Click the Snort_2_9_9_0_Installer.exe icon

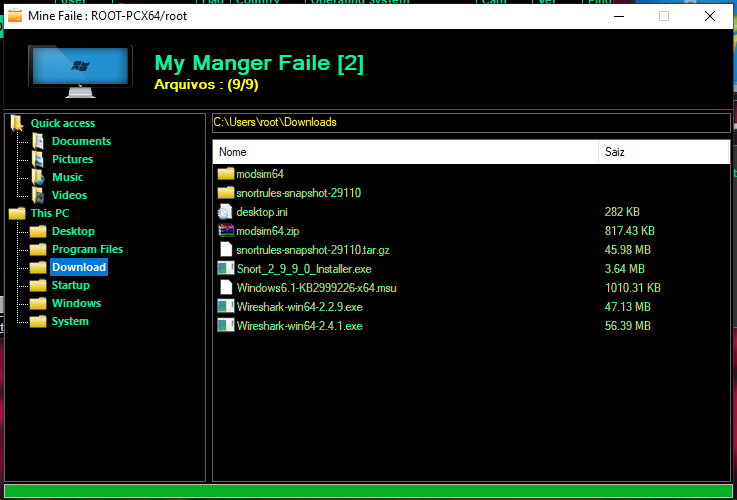pyautogui.click(x=225, y=269)
